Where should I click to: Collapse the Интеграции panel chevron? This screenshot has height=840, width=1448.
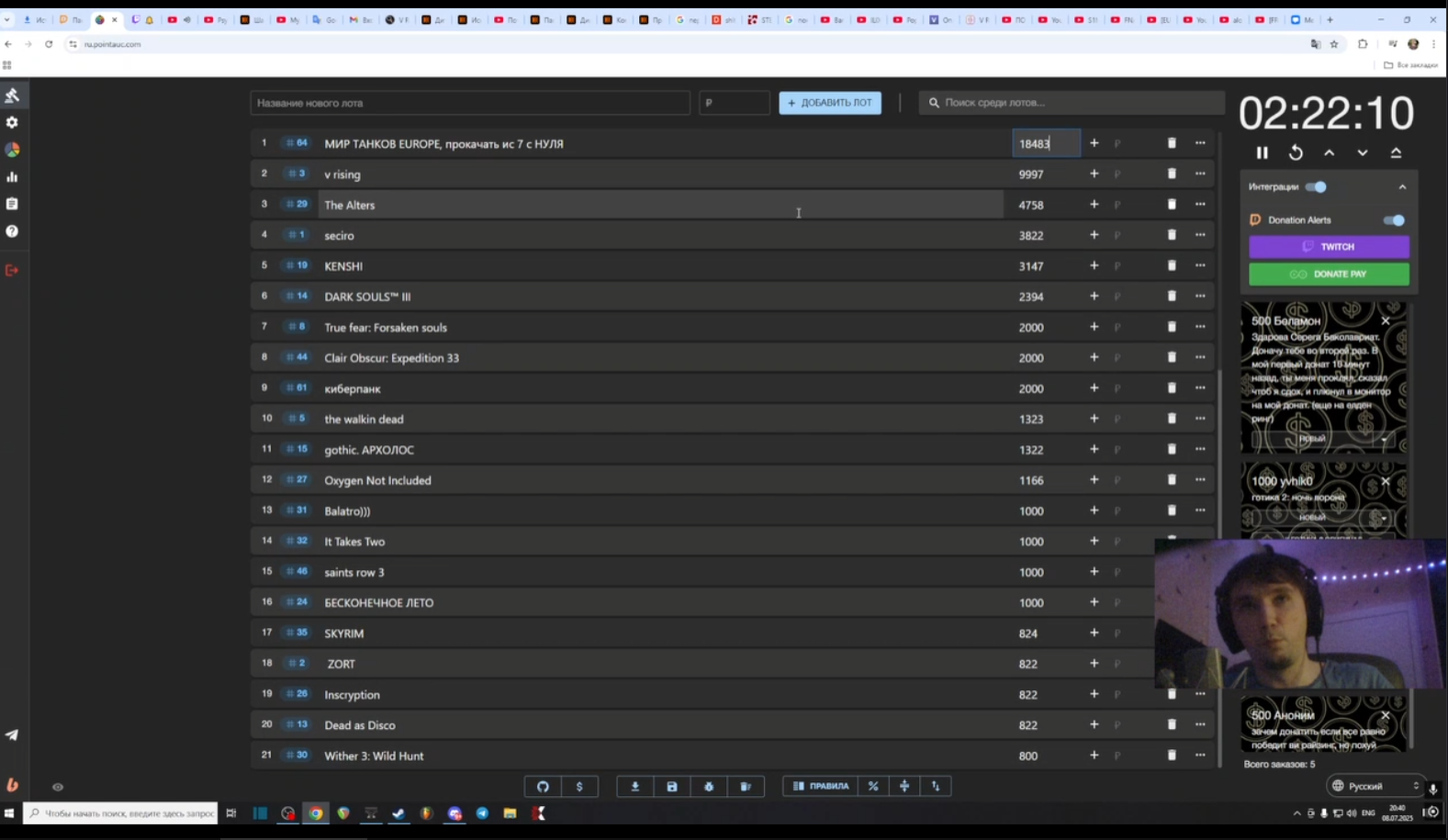[x=1402, y=187]
